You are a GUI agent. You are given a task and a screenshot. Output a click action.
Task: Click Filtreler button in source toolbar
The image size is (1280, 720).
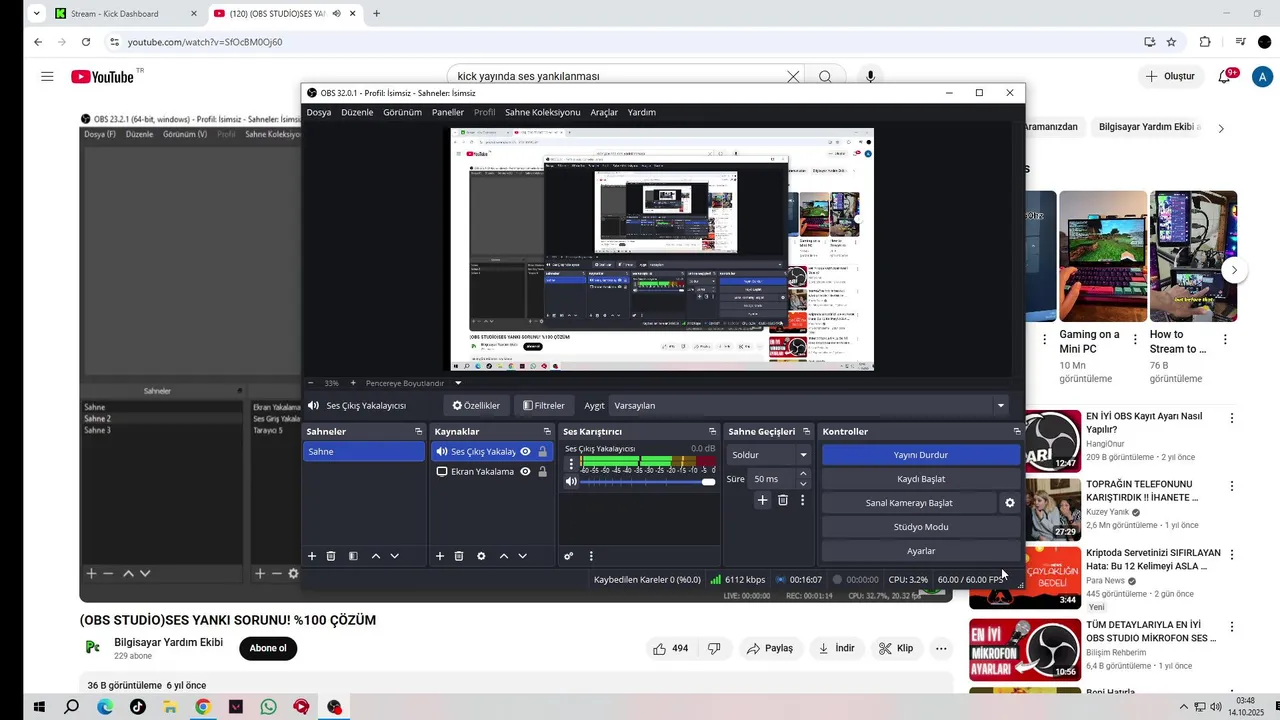tap(544, 406)
